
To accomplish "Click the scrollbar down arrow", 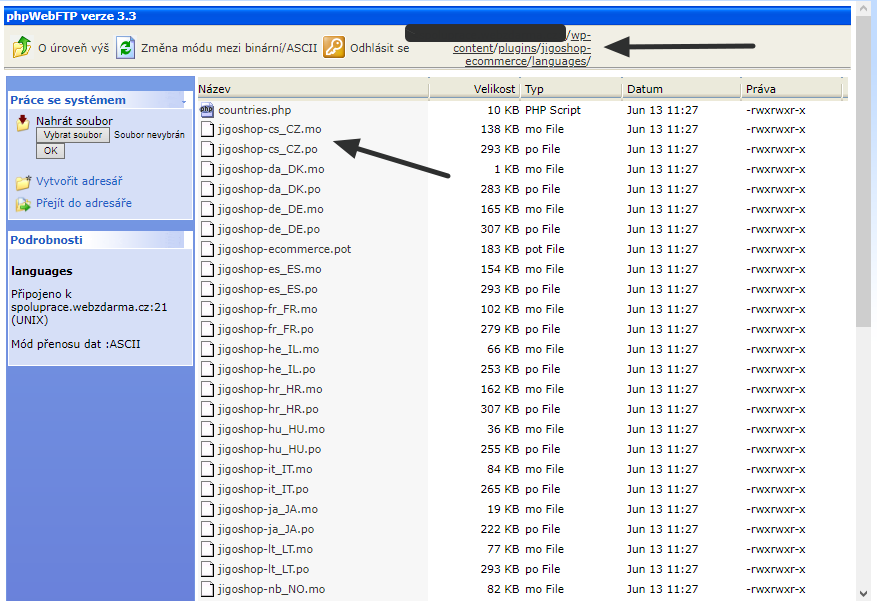I will (x=863, y=594).
